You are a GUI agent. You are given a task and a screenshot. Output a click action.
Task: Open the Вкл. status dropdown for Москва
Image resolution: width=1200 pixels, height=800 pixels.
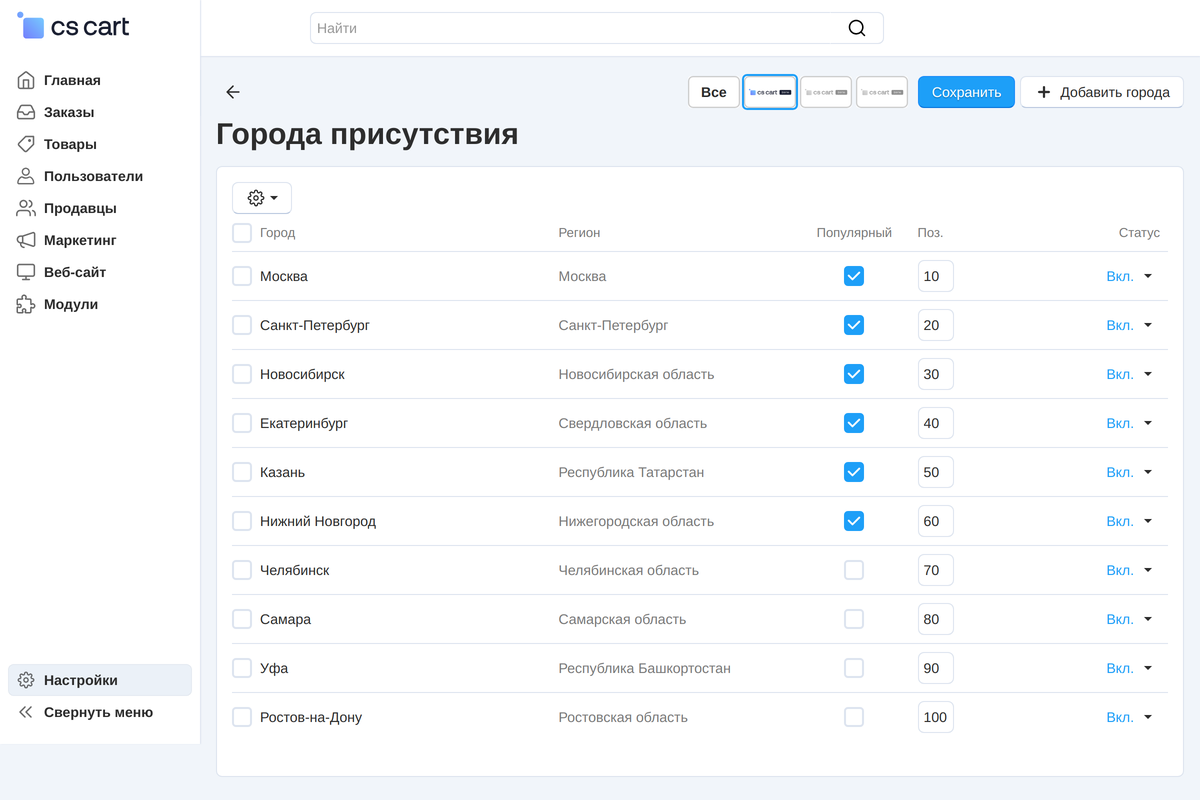1130,276
